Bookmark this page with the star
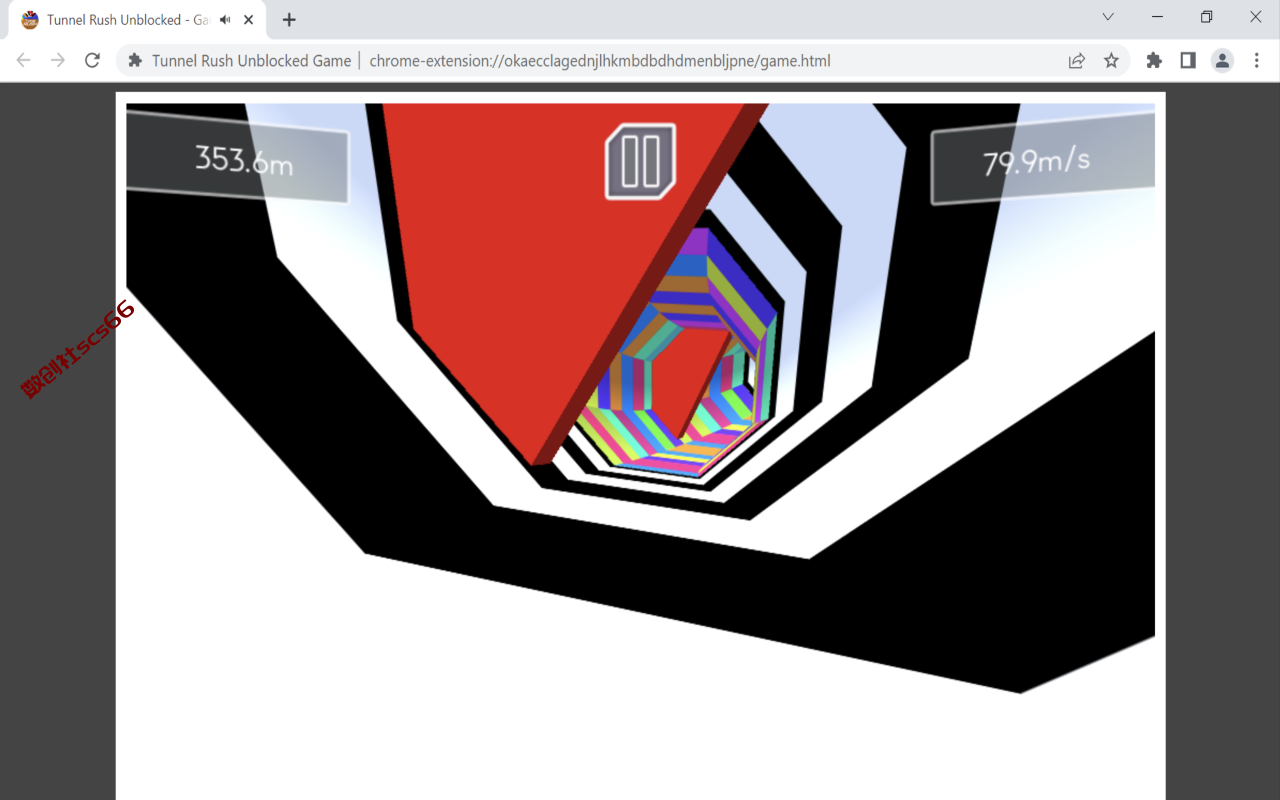 coord(1111,60)
